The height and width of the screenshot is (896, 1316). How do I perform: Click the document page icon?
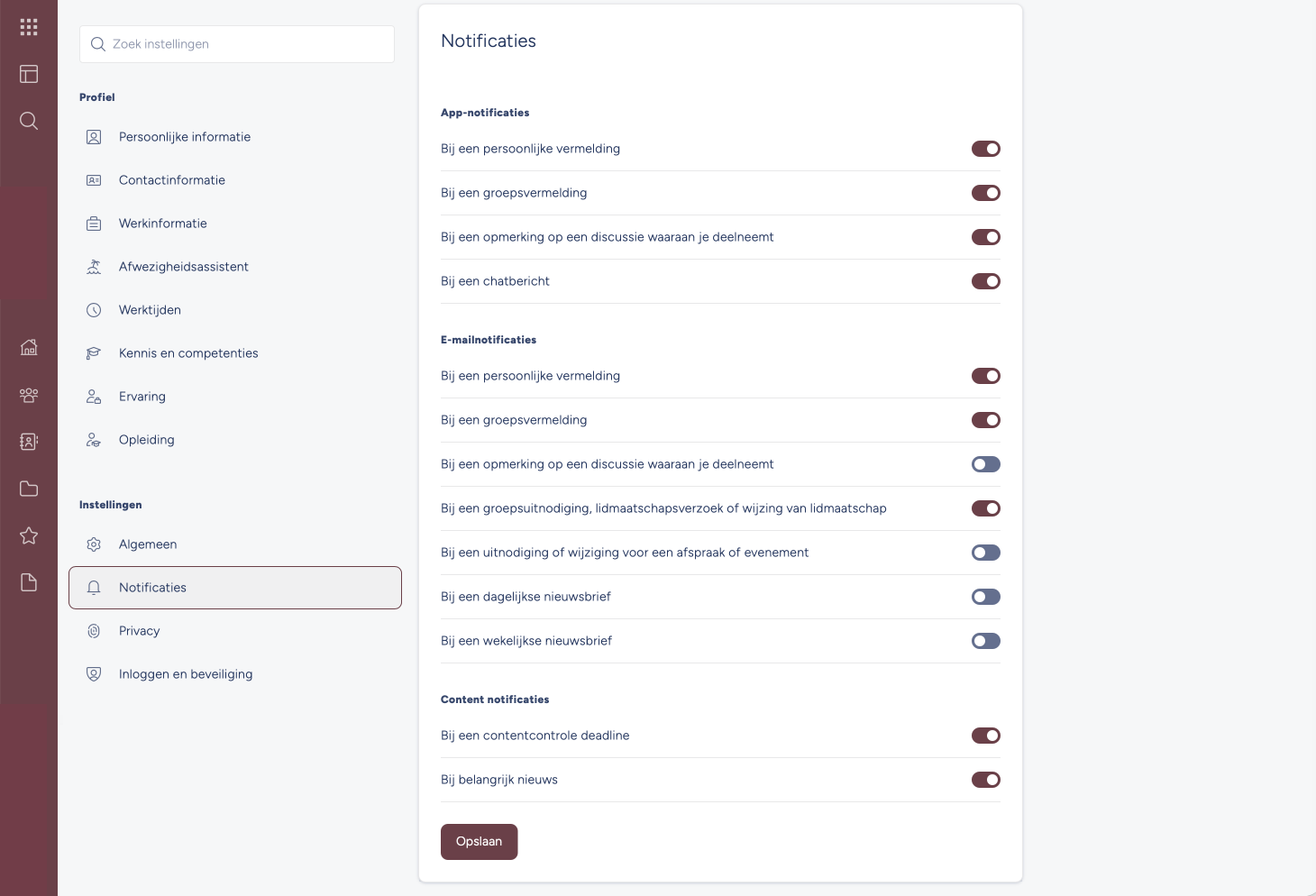29,582
